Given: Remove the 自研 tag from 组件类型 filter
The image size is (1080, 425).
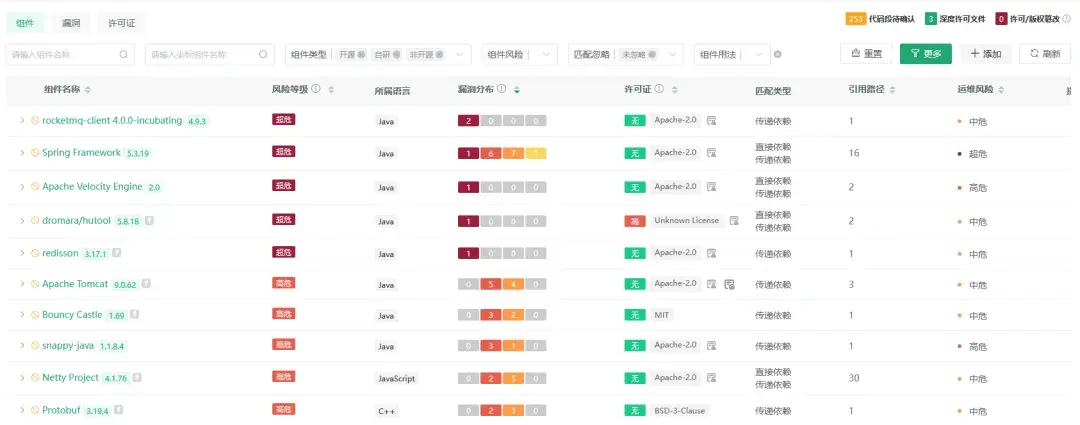Looking at the screenshot, I should point(396,54).
